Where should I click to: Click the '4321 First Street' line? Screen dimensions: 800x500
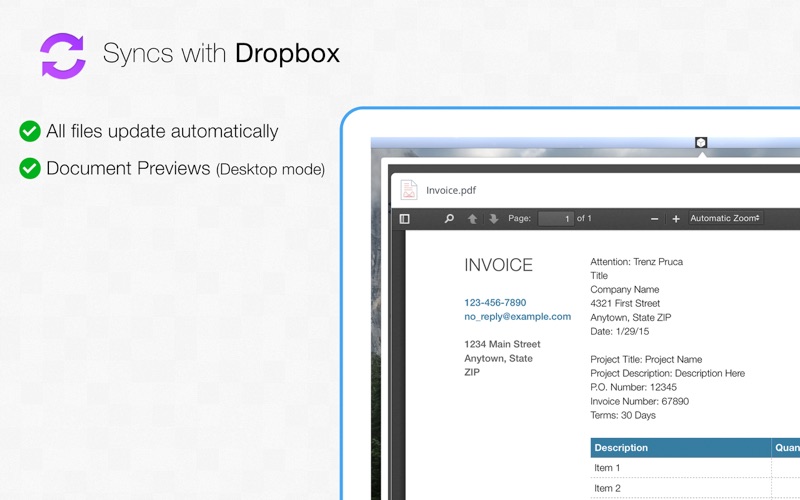pos(625,303)
